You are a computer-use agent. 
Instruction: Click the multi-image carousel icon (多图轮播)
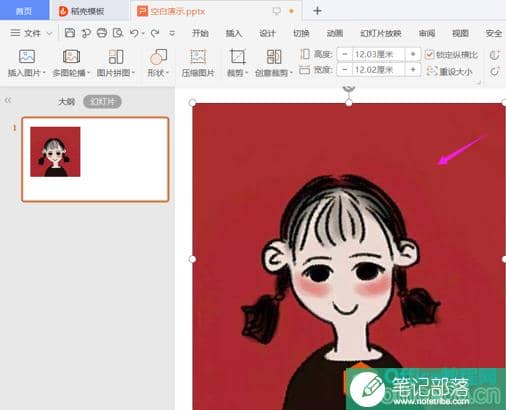tap(71, 56)
